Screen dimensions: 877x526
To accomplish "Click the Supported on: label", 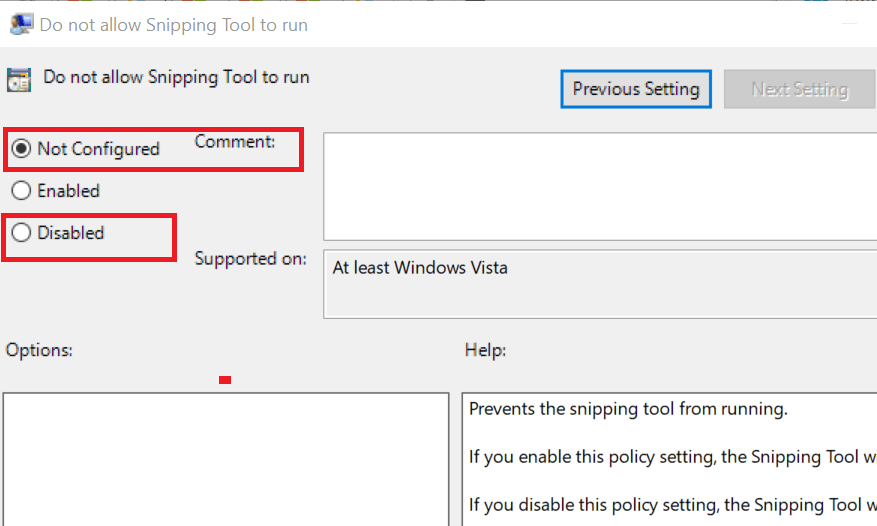I will click(x=251, y=259).
